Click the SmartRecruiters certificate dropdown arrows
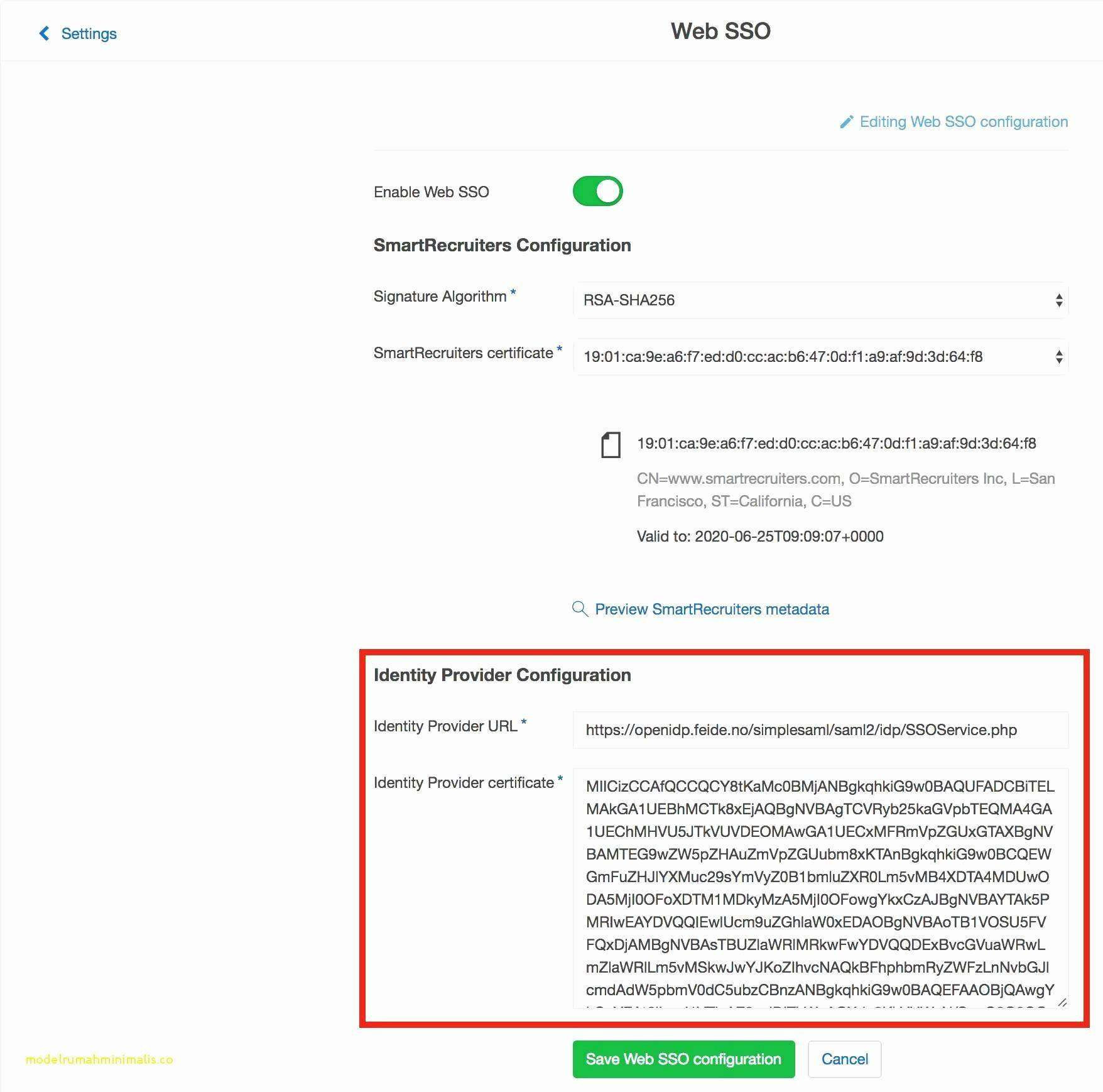This screenshot has height=1092, width=1103. pyautogui.click(x=1059, y=357)
